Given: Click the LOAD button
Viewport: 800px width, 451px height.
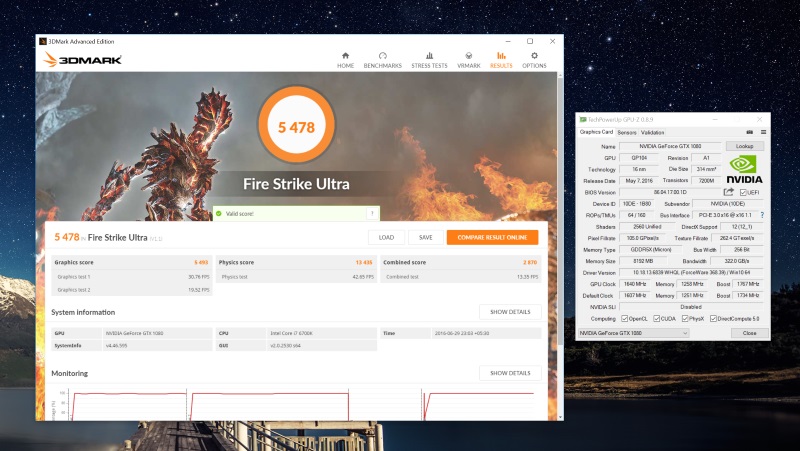Looking at the screenshot, I should click(x=386, y=237).
